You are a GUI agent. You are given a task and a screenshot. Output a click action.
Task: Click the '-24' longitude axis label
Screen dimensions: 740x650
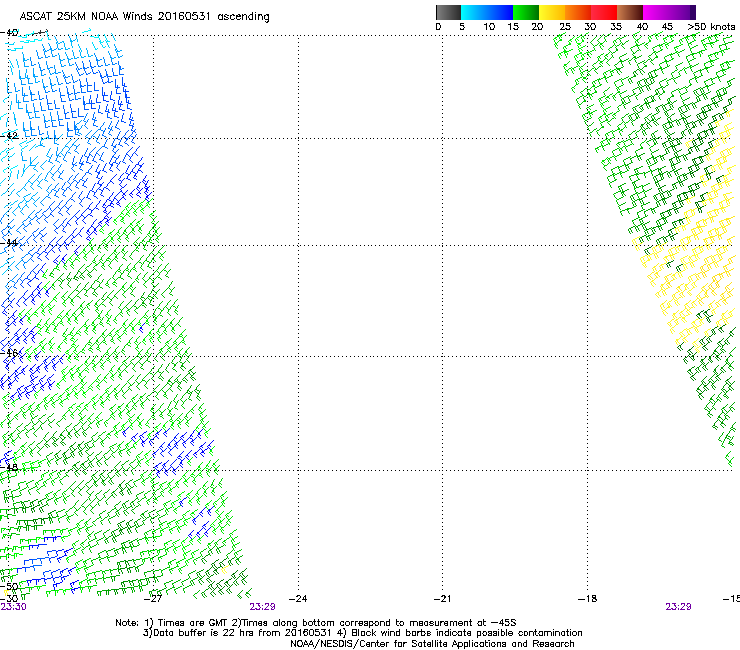point(298,599)
